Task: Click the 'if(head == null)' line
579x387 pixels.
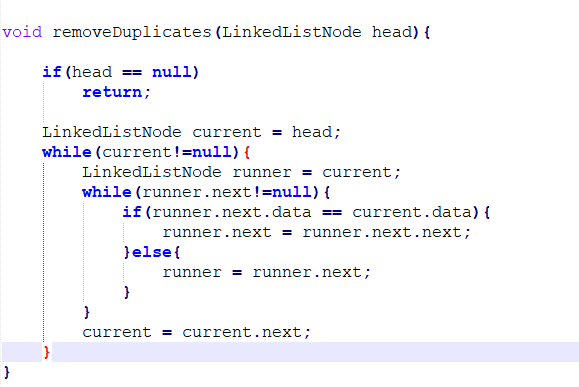Action: pos(121,72)
